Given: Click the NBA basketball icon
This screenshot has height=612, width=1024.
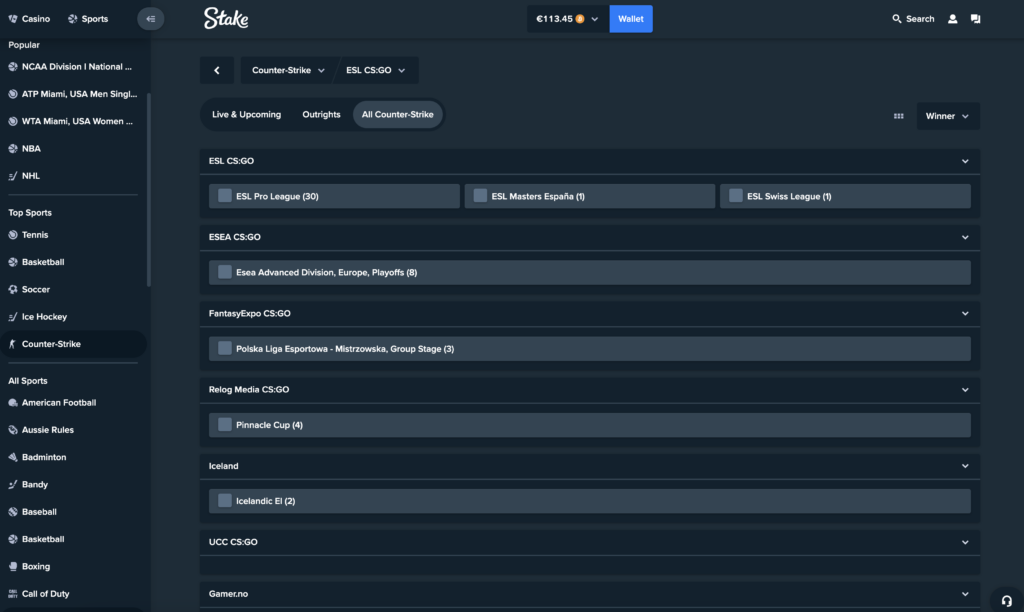Looking at the screenshot, I should pyautogui.click(x=12, y=149).
